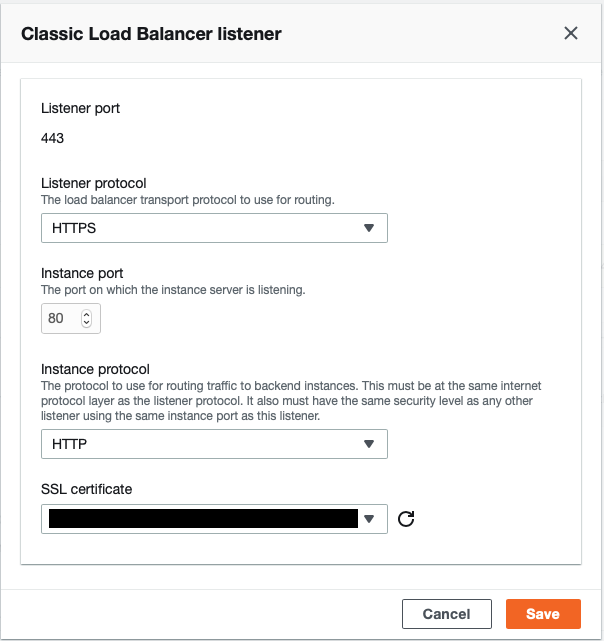Cancel the listener changes
The height and width of the screenshot is (641, 604).
coord(446,614)
